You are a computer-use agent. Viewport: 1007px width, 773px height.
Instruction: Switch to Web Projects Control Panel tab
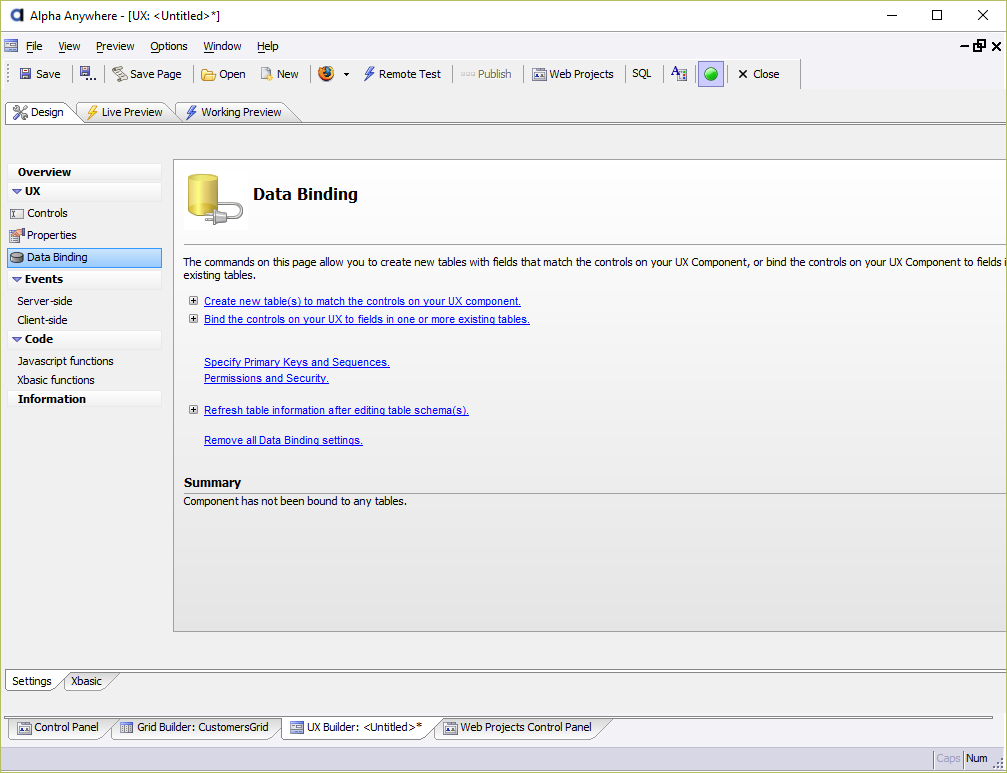point(518,728)
